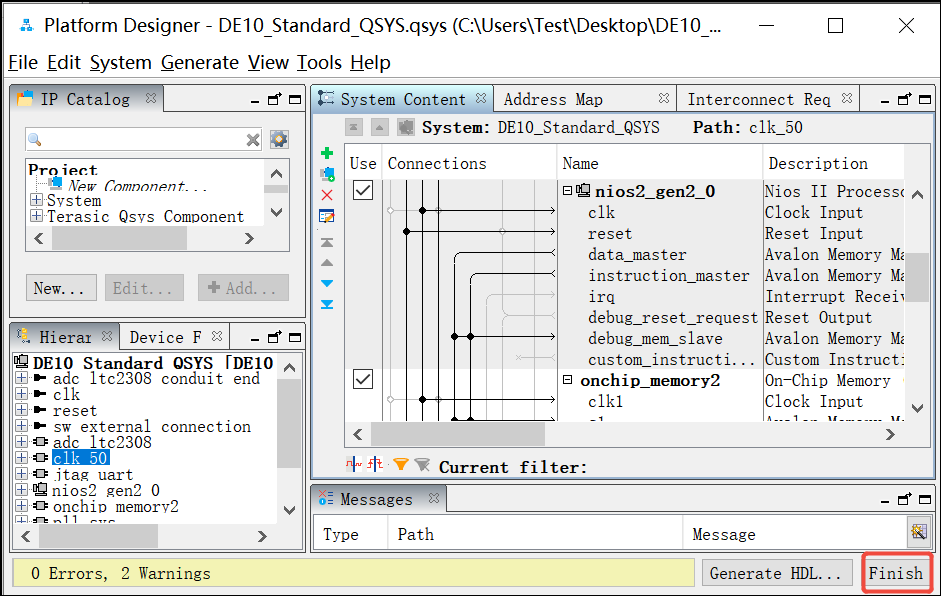Uncheck the Use box for onchip_memory2
This screenshot has width=941, height=596.
pos(363,379)
